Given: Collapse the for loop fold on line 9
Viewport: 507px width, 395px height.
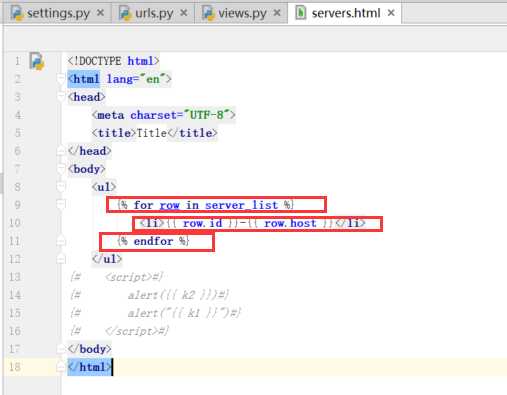Looking at the screenshot, I should 61,204.
